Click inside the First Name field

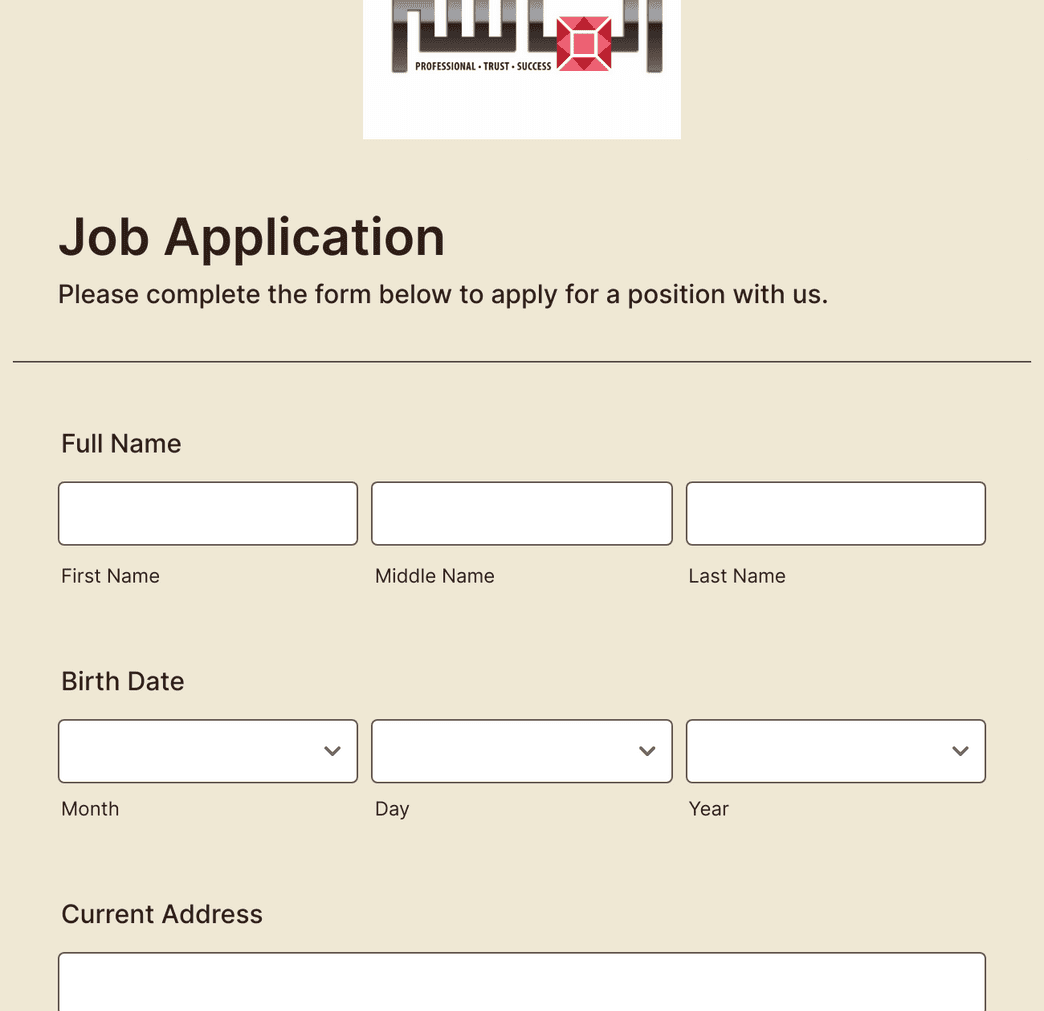(207, 513)
